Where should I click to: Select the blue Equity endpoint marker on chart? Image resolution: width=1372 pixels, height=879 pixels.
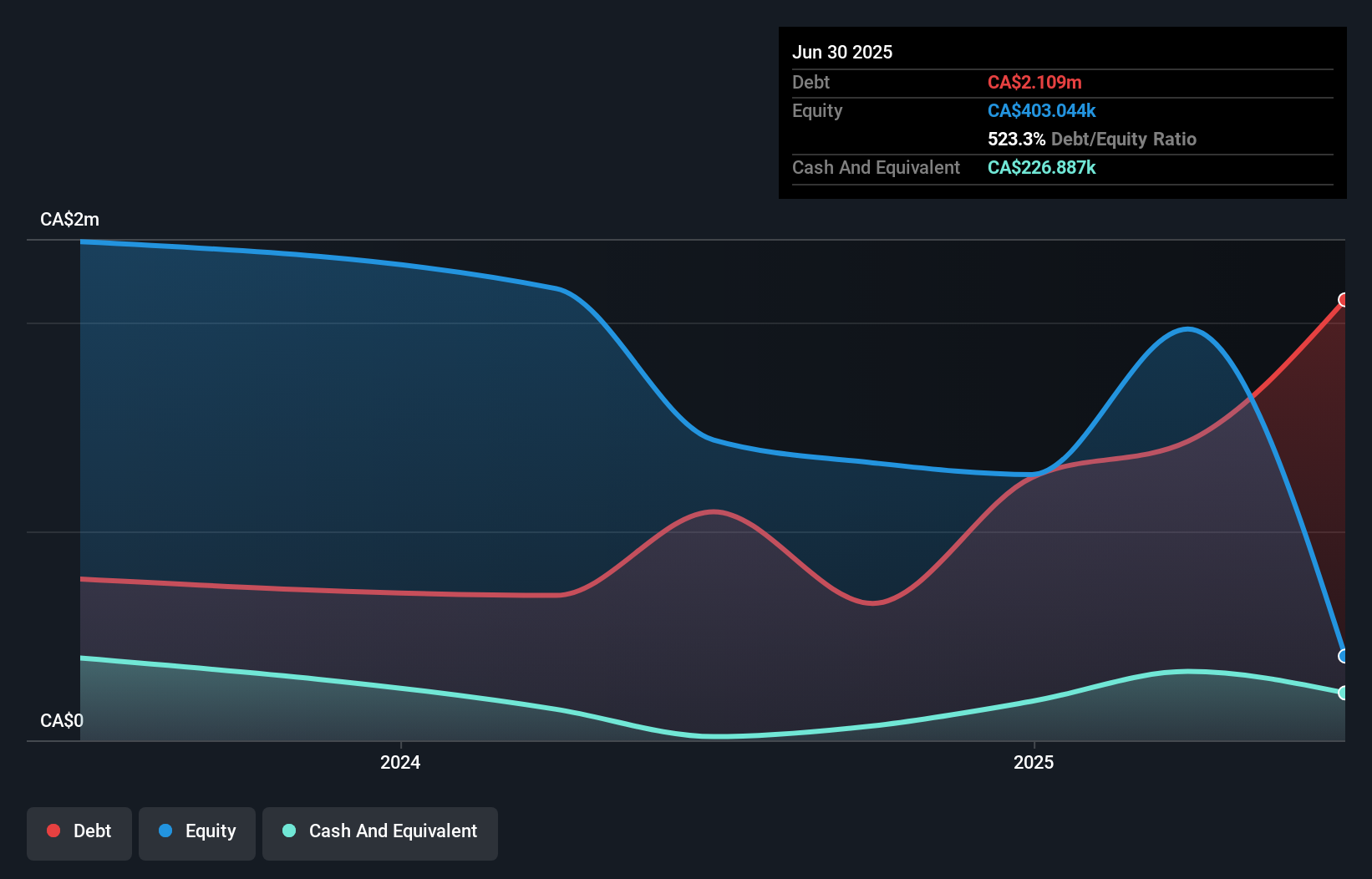[1344, 657]
